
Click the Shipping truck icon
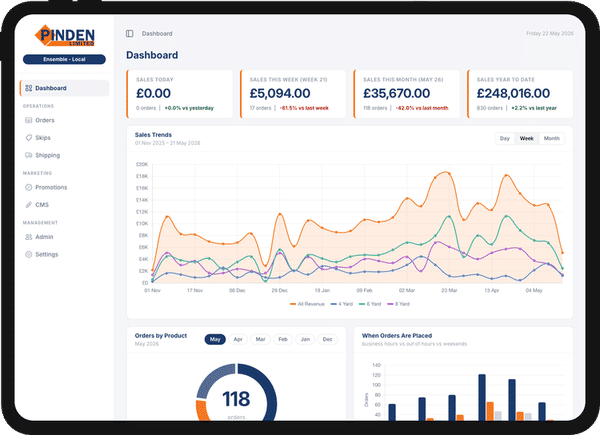[x=29, y=155]
